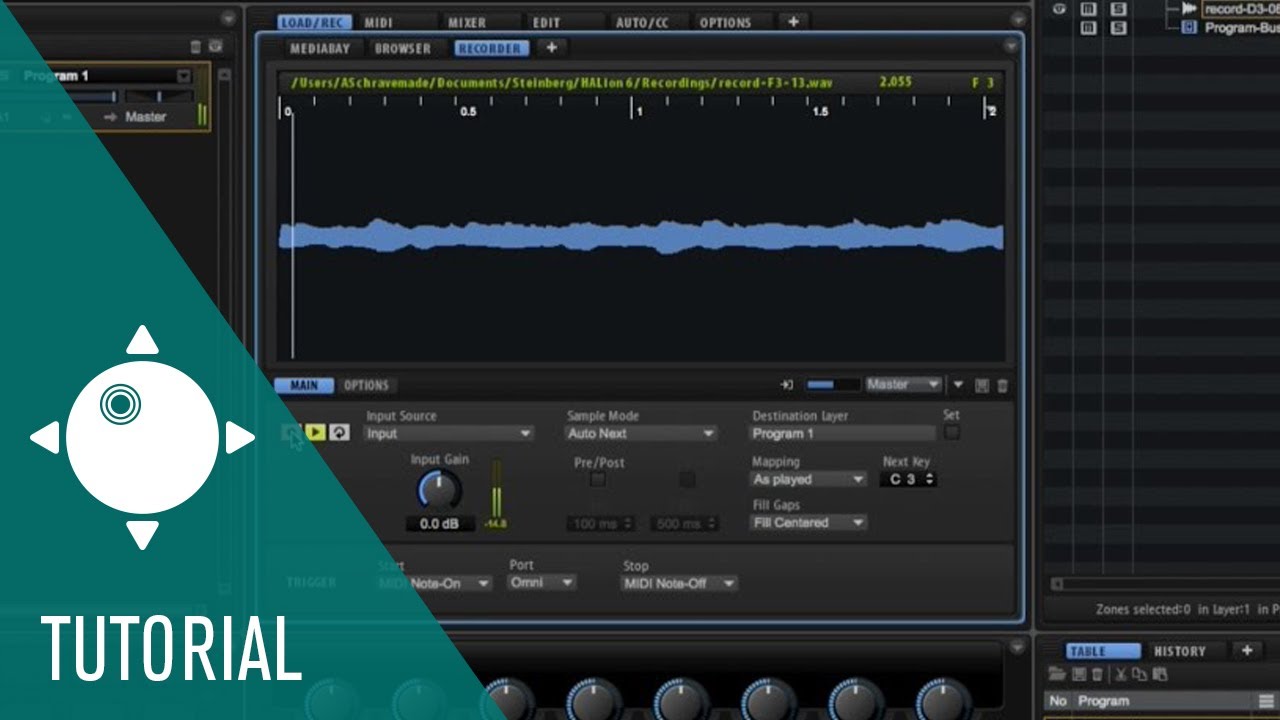The image size is (1280, 720).
Task: Open the Input Source dropdown
Action: pyautogui.click(x=449, y=434)
